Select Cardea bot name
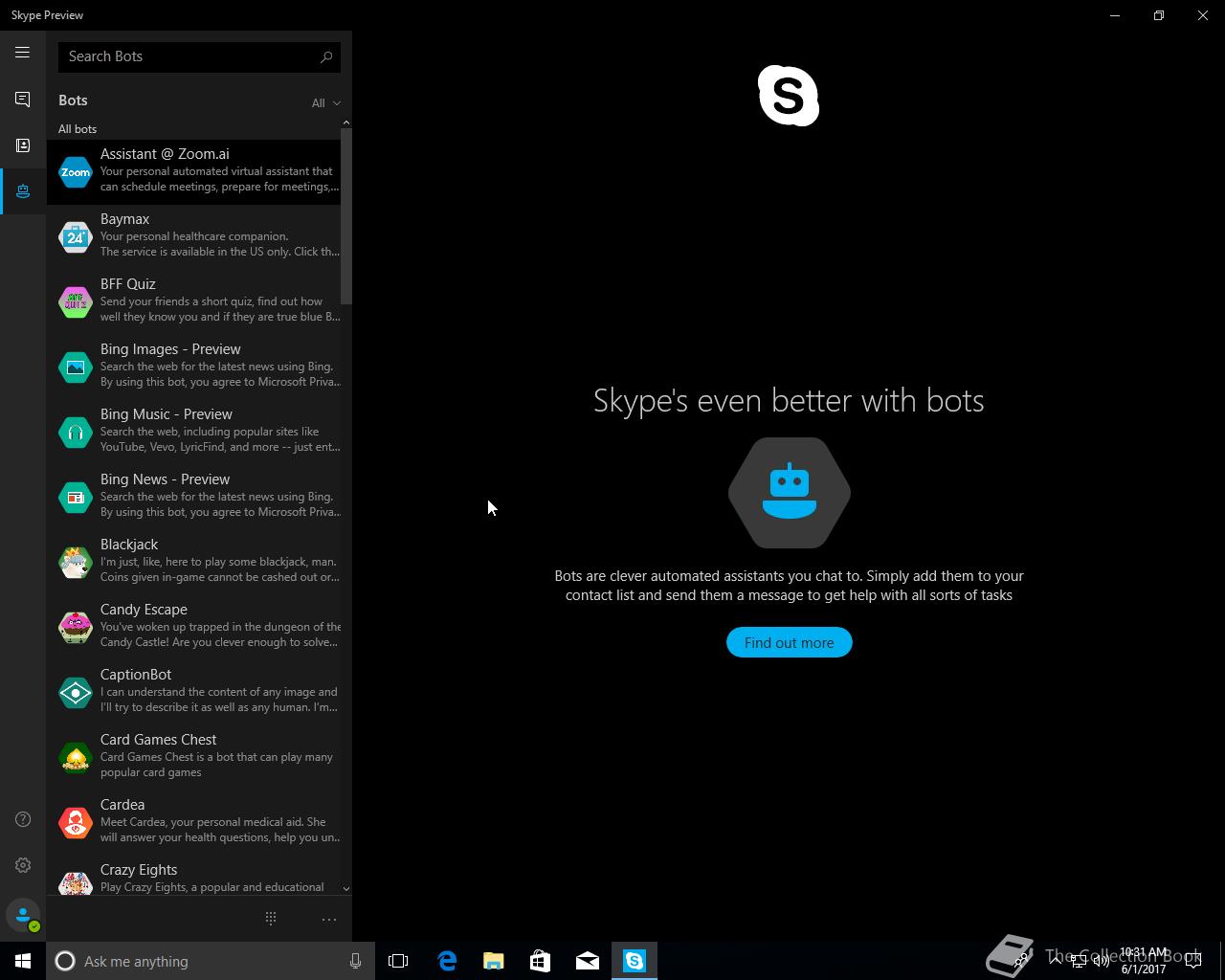Screen dimensions: 1225x980 point(122,804)
